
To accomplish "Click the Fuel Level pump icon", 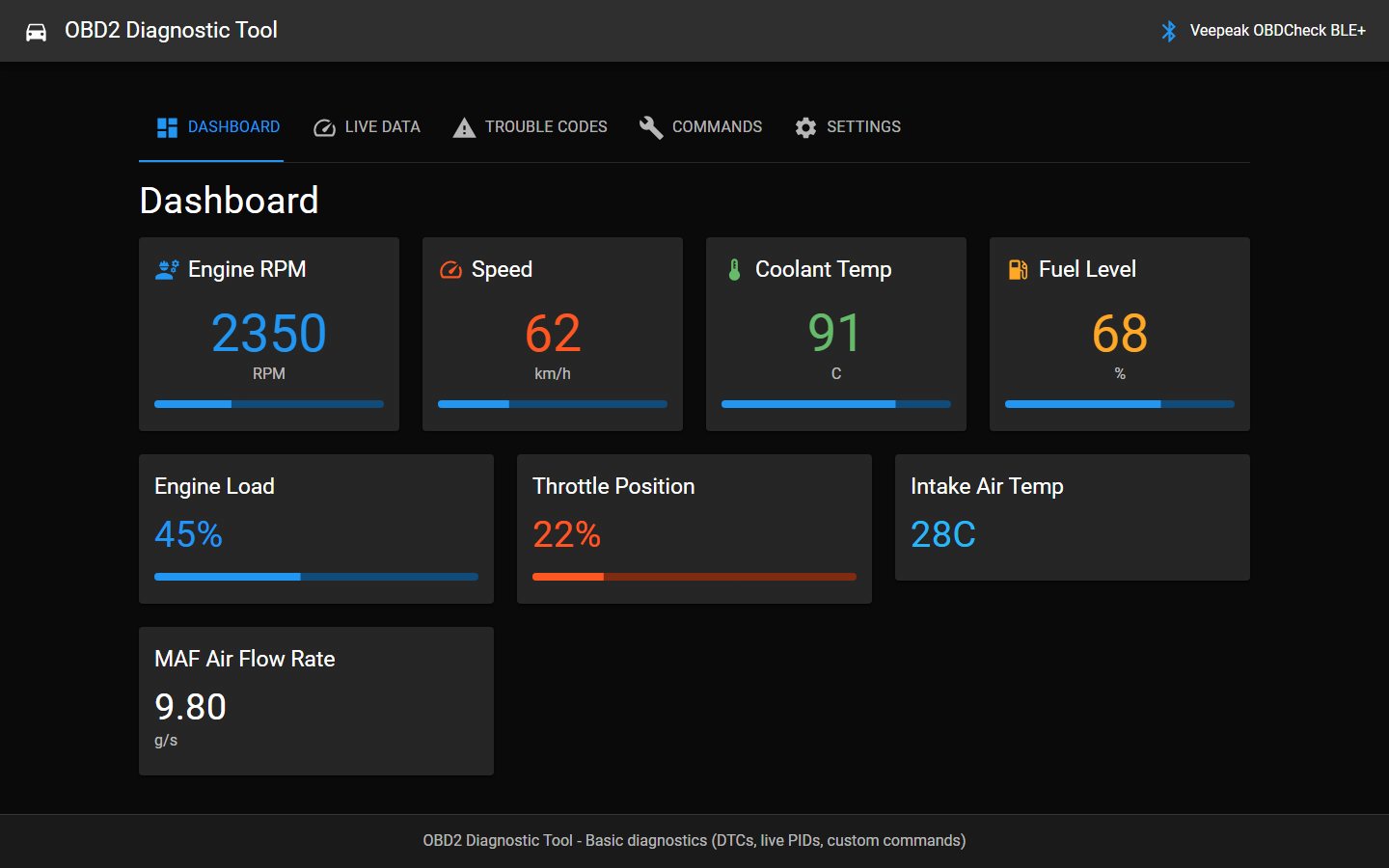I will tap(1018, 270).
